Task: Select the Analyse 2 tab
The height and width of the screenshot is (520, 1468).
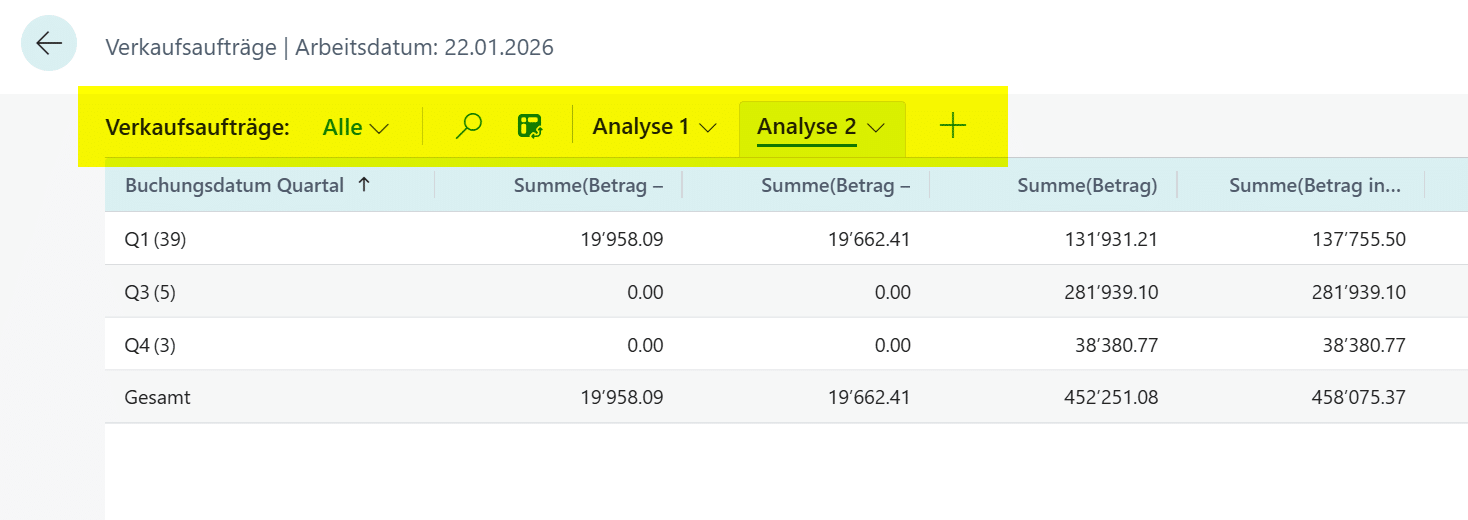Action: [x=806, y=127]
